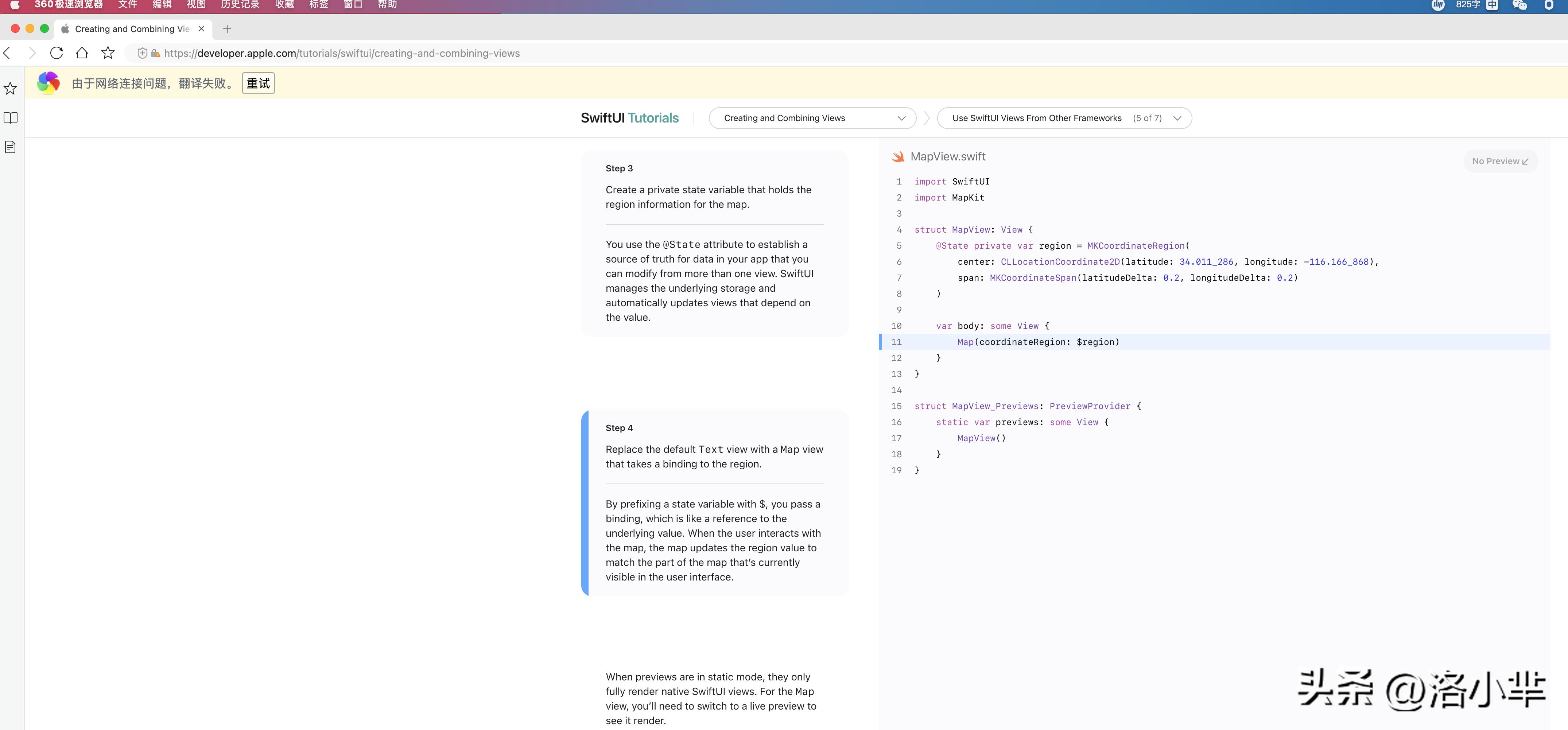Click the browser back arrow

tap(7, 53)
